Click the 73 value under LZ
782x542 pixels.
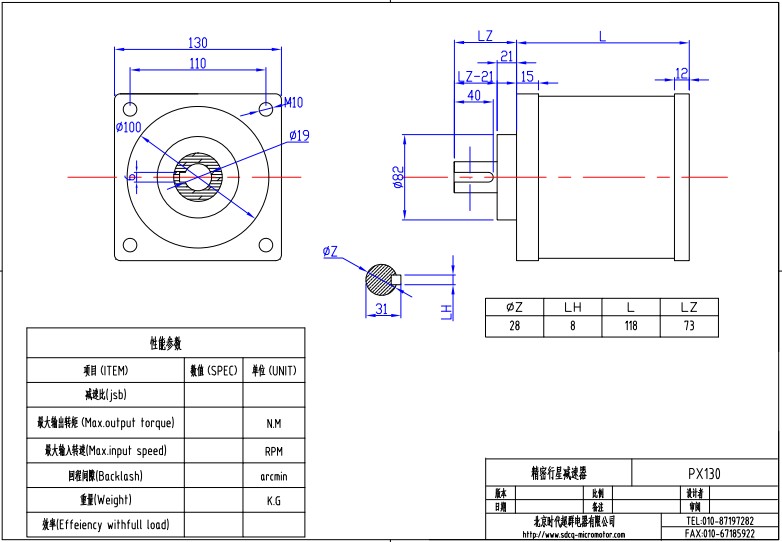tap(689, 326)
